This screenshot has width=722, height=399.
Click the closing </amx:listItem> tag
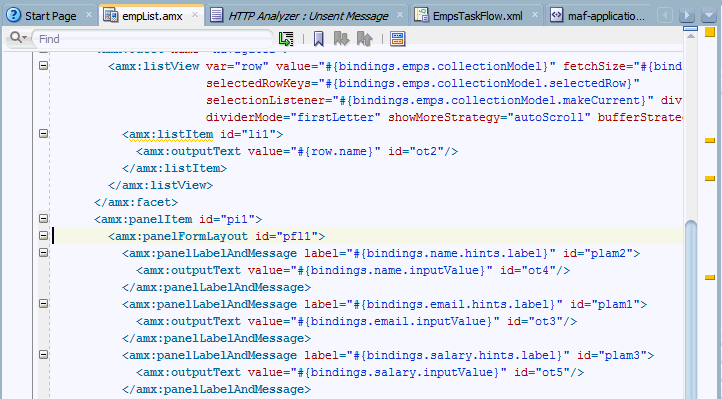tap(175, 168)
